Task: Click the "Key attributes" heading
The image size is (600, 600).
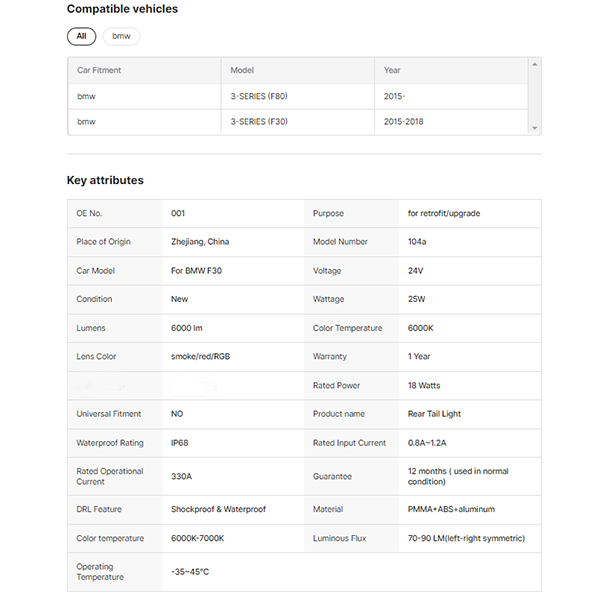Action: click(x=105, y=180)
